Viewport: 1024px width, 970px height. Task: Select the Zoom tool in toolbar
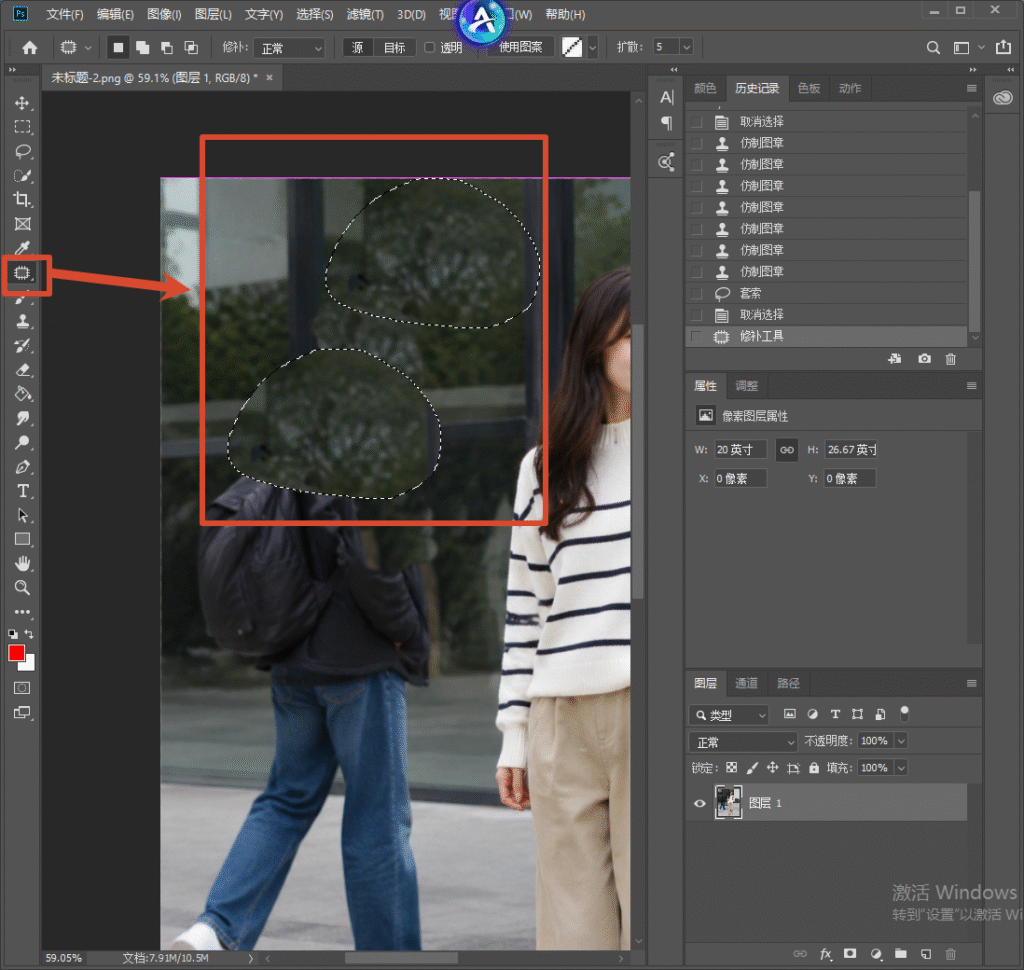(22, 587)
